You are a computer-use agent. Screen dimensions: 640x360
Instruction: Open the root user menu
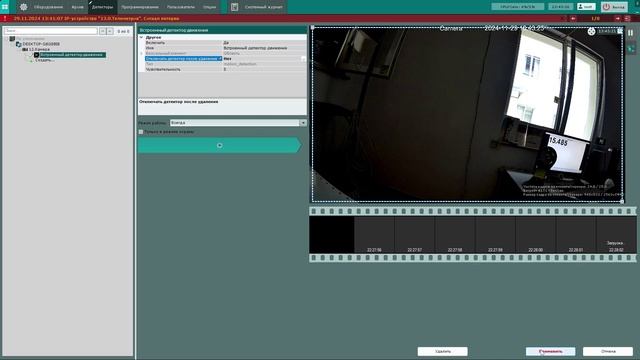[x=586, y=7]
